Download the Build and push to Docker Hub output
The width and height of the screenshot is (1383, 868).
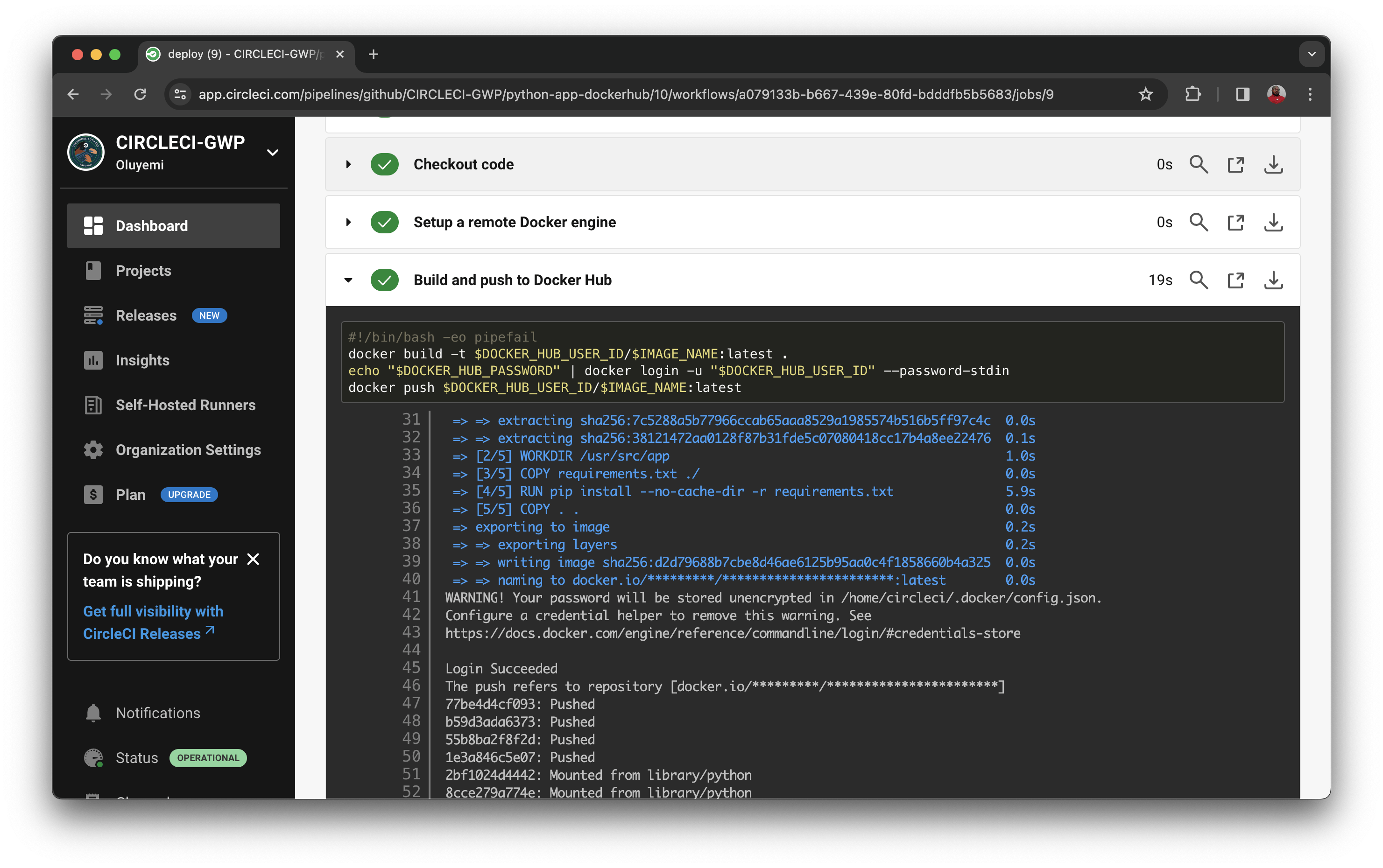(1273, 280)
